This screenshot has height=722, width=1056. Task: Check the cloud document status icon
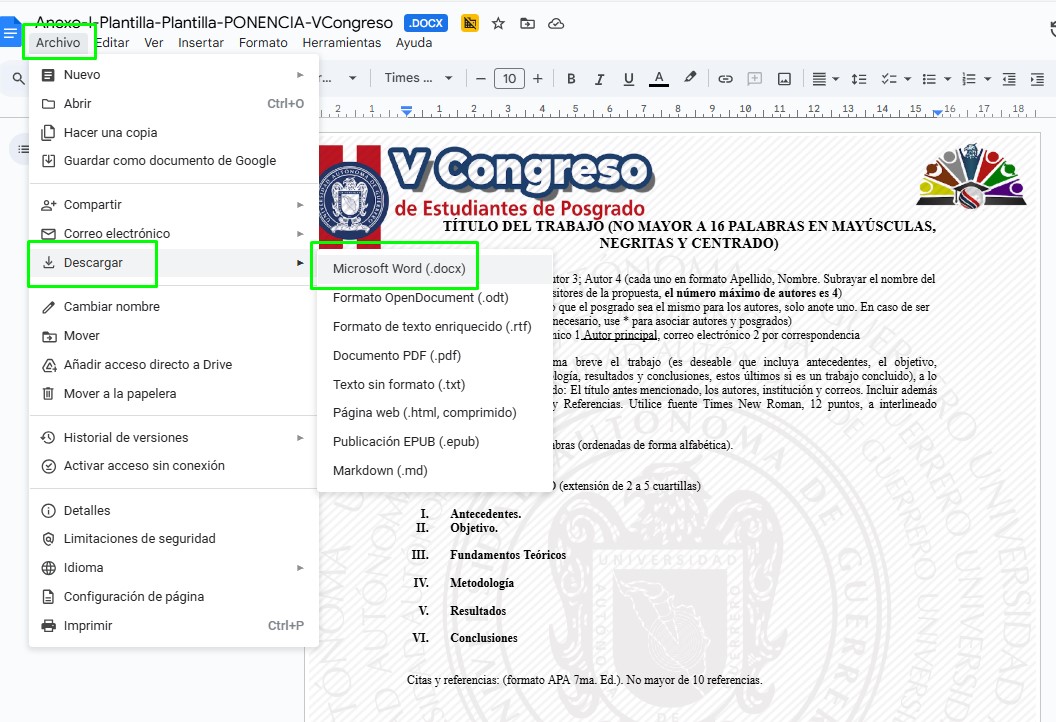pos(556,23)
